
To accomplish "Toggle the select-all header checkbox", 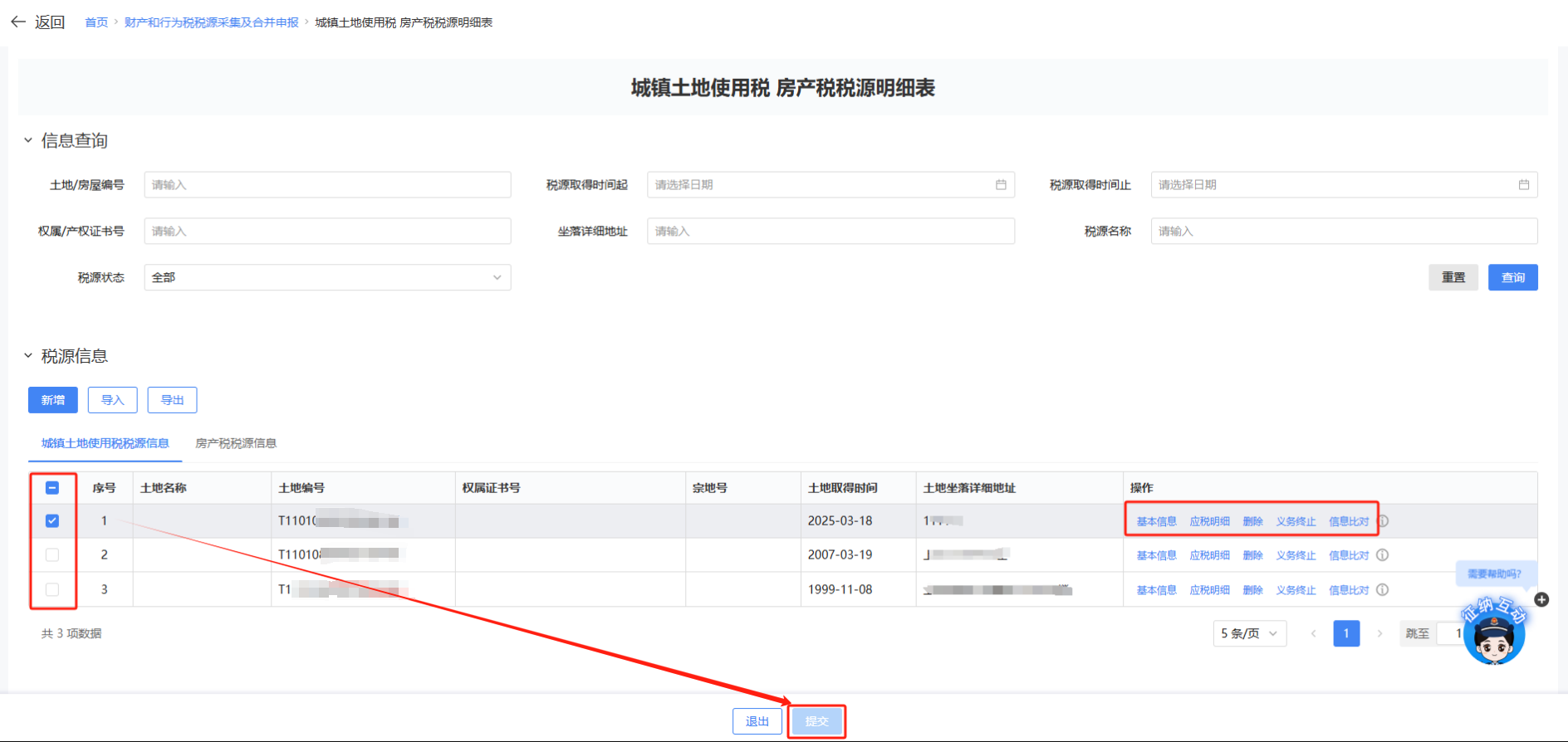I will point(52,488).
